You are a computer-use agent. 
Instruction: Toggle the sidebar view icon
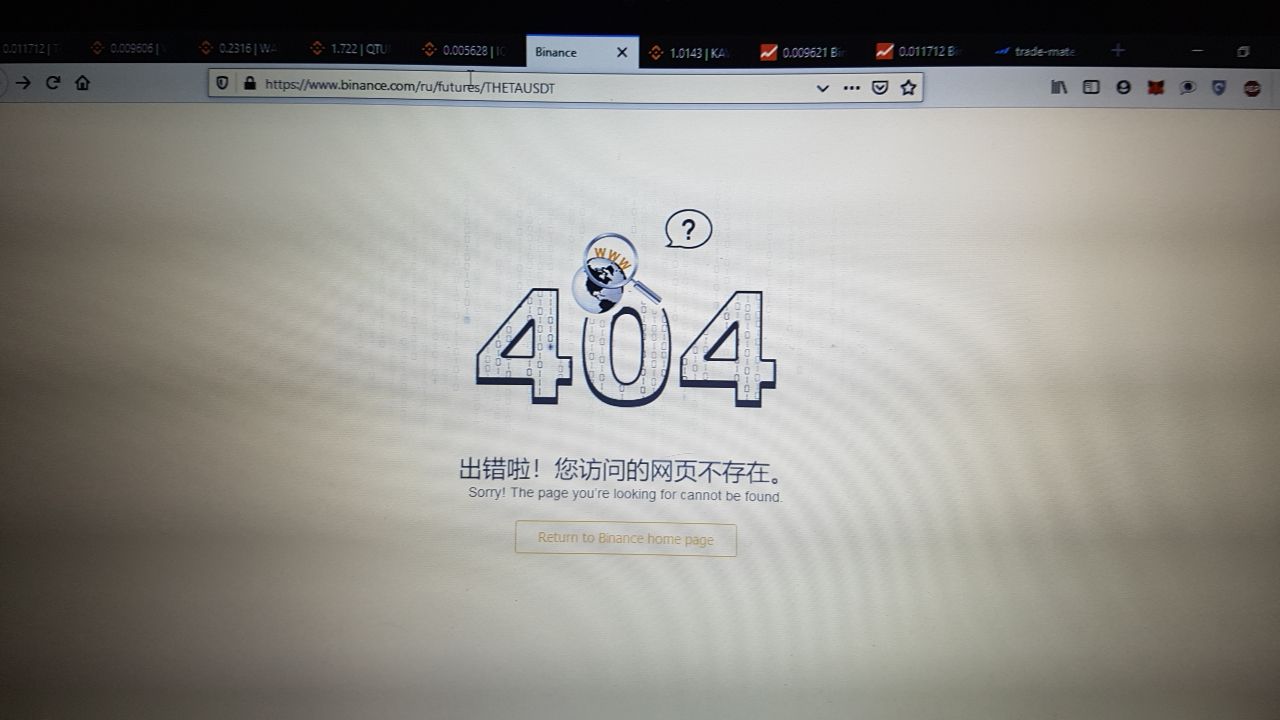click(x=1091, y=87)
